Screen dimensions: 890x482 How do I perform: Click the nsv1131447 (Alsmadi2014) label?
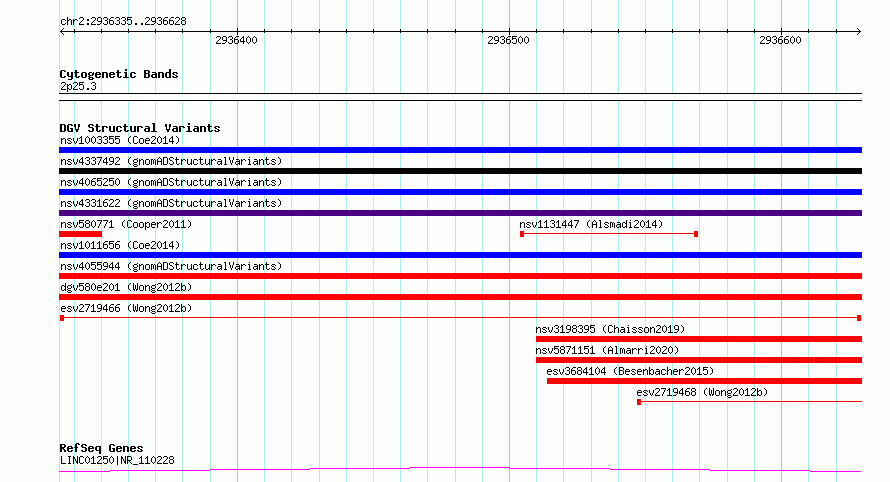pyautogui.click(x=591, y=224)
